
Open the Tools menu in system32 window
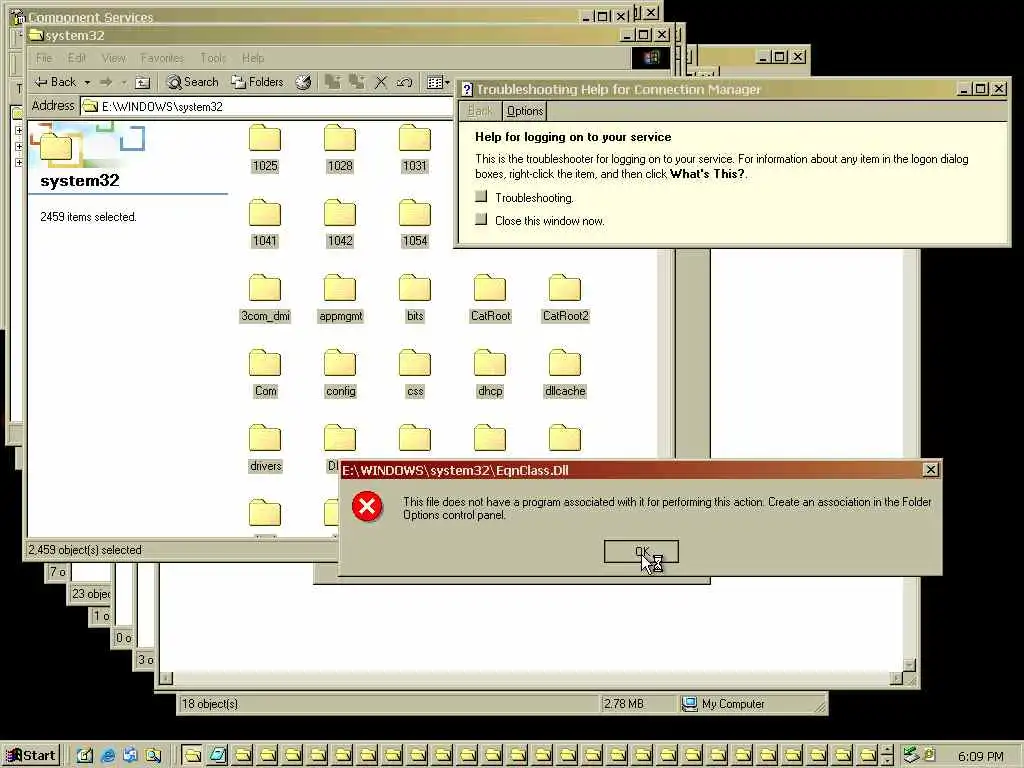click(213, 58)
